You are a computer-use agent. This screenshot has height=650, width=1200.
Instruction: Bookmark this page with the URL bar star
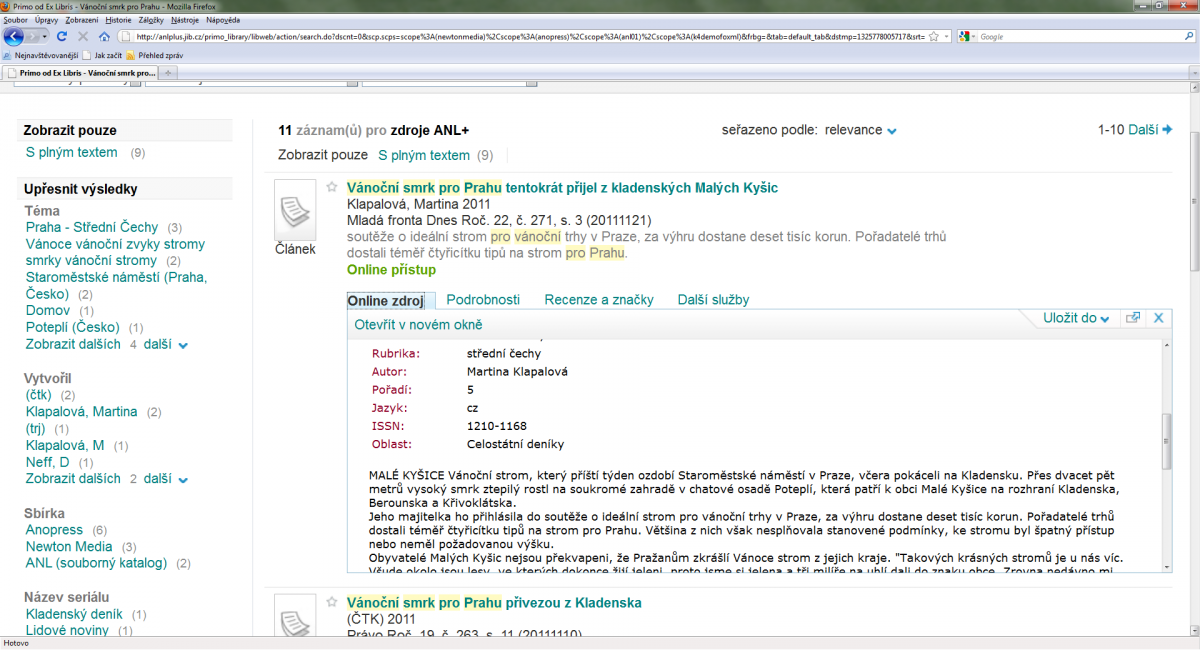[x=933, y=37]
